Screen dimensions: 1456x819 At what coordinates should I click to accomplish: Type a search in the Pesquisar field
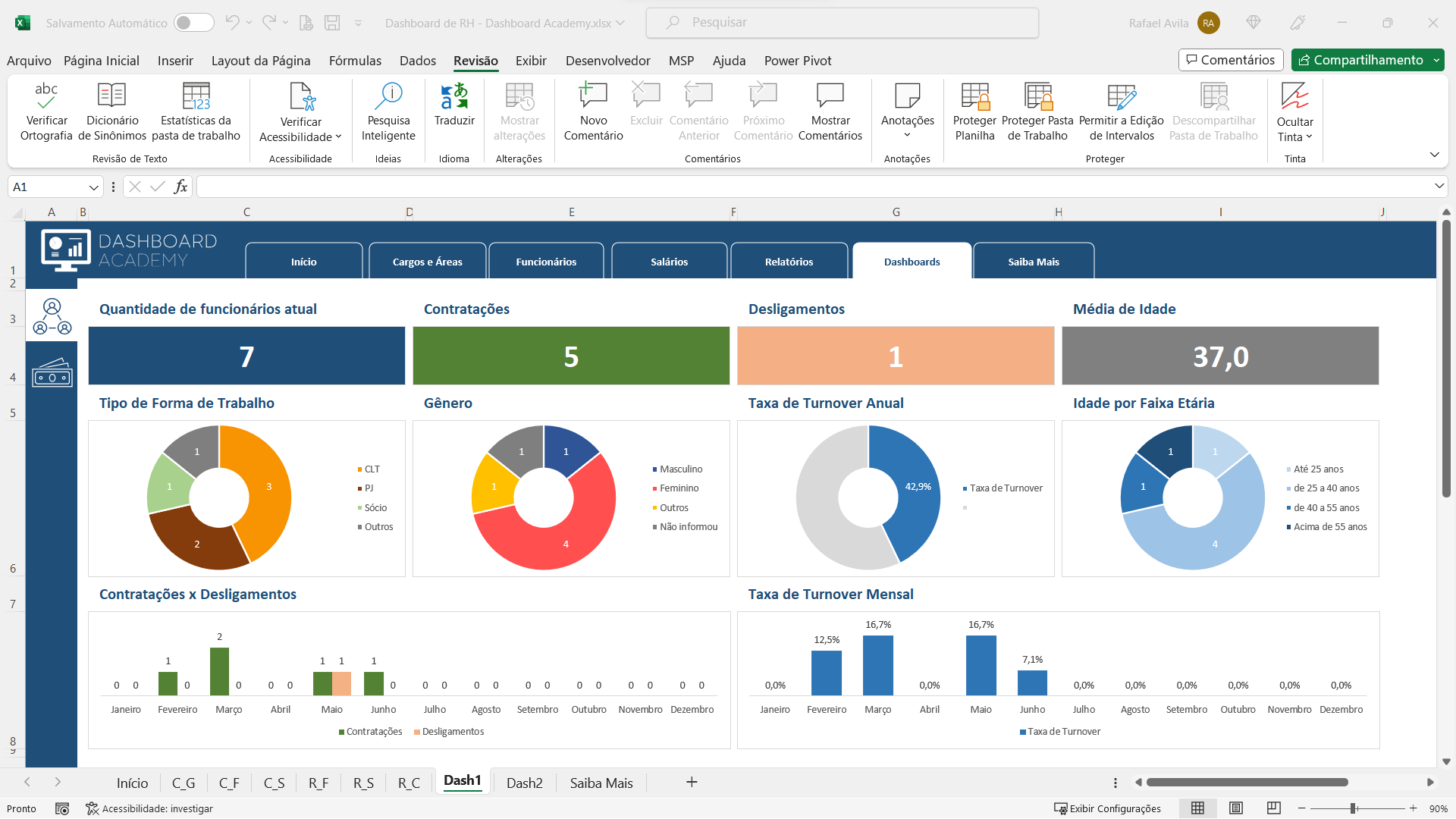(x=842, y=23)
